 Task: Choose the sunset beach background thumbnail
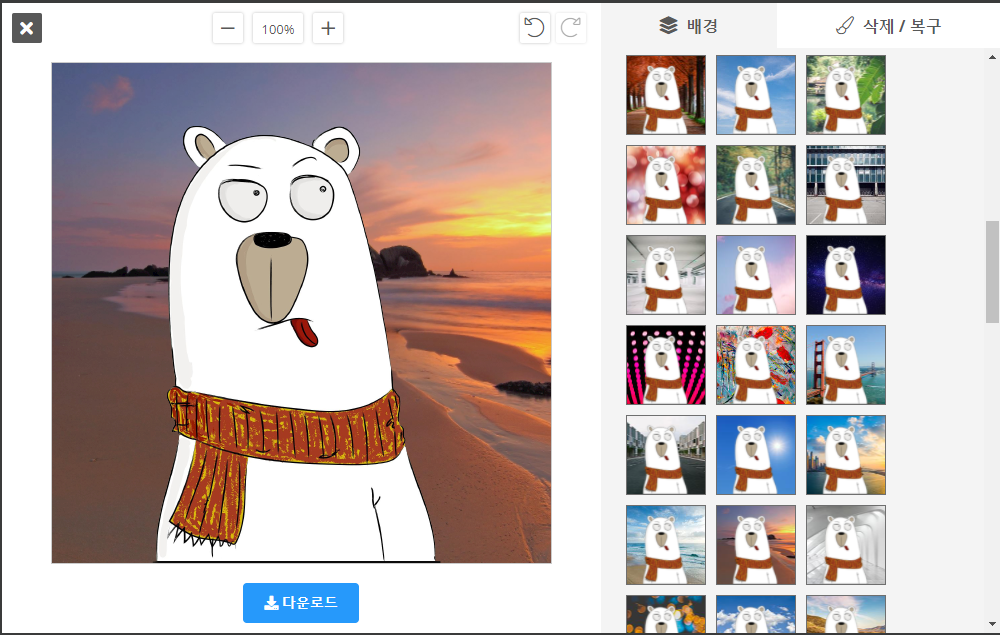[x=756, y=544]
